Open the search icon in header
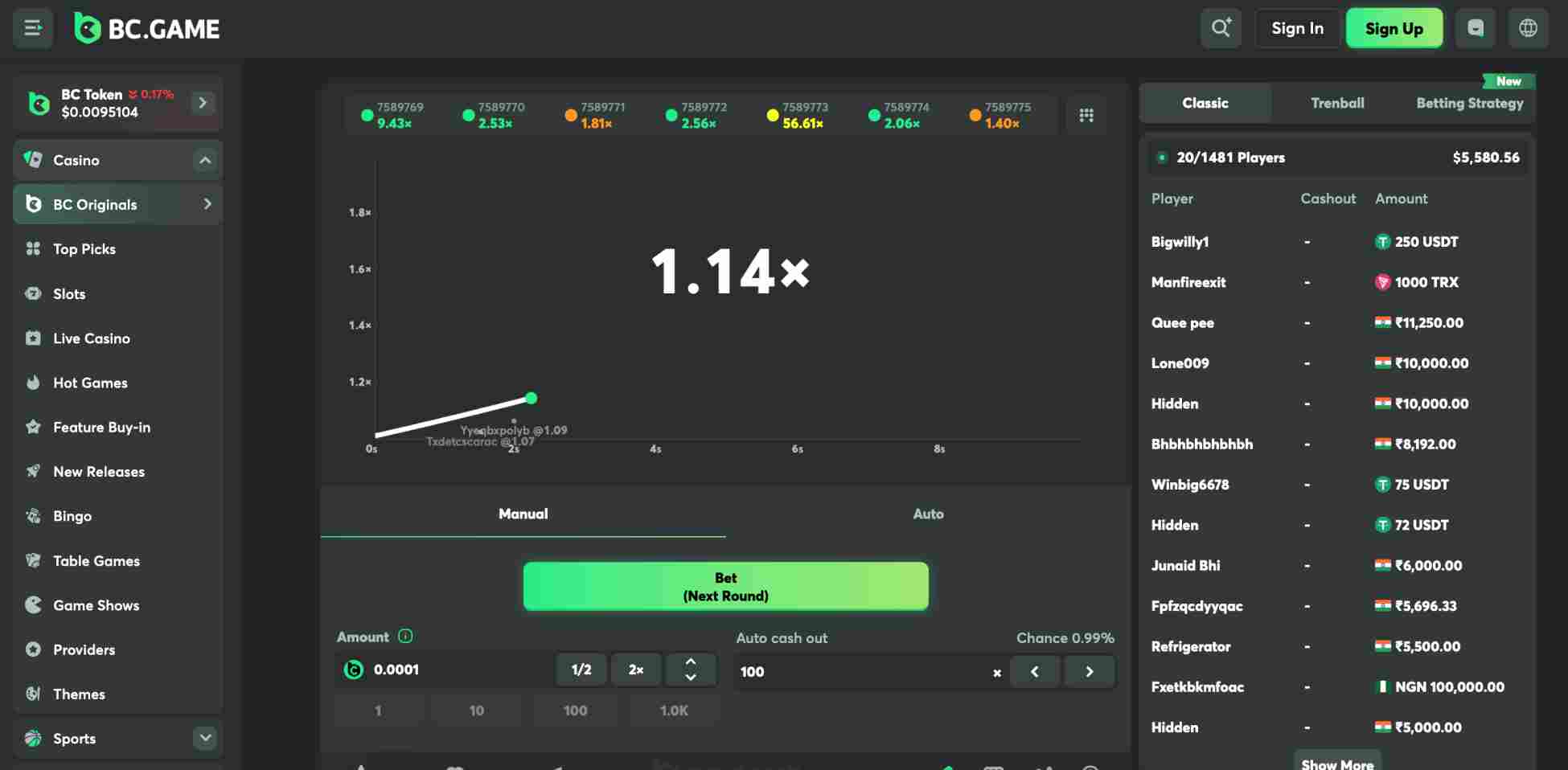The width and height of the screenshot is (1568, 770). click(1221, 29)
